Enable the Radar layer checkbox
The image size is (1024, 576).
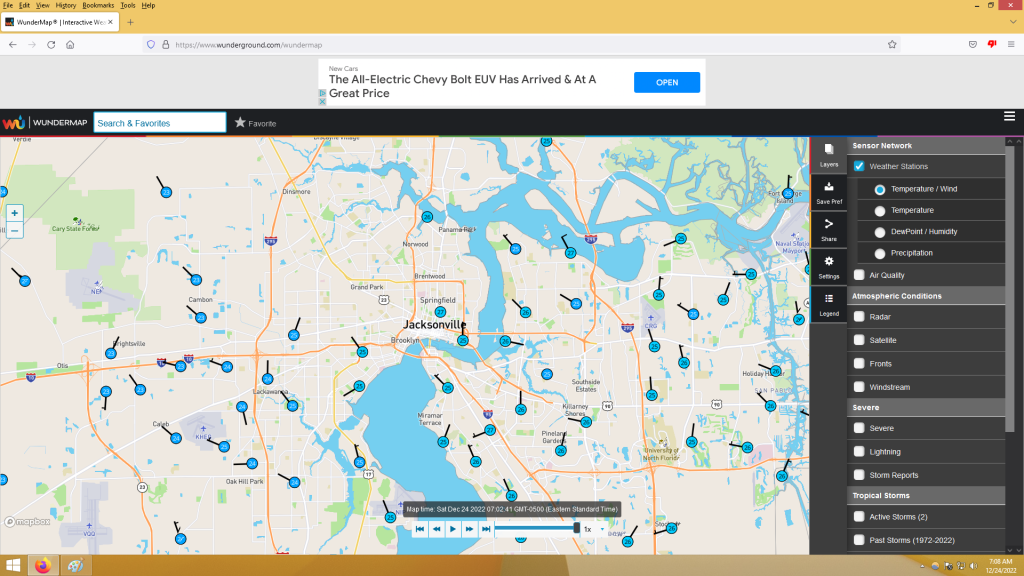tap(859, 317)
